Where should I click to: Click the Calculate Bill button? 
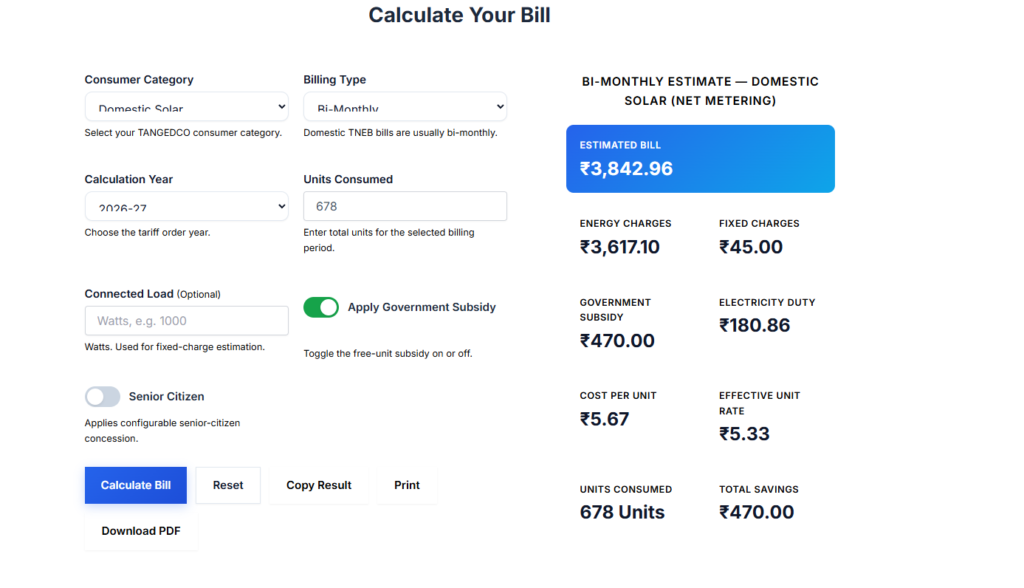136,485
